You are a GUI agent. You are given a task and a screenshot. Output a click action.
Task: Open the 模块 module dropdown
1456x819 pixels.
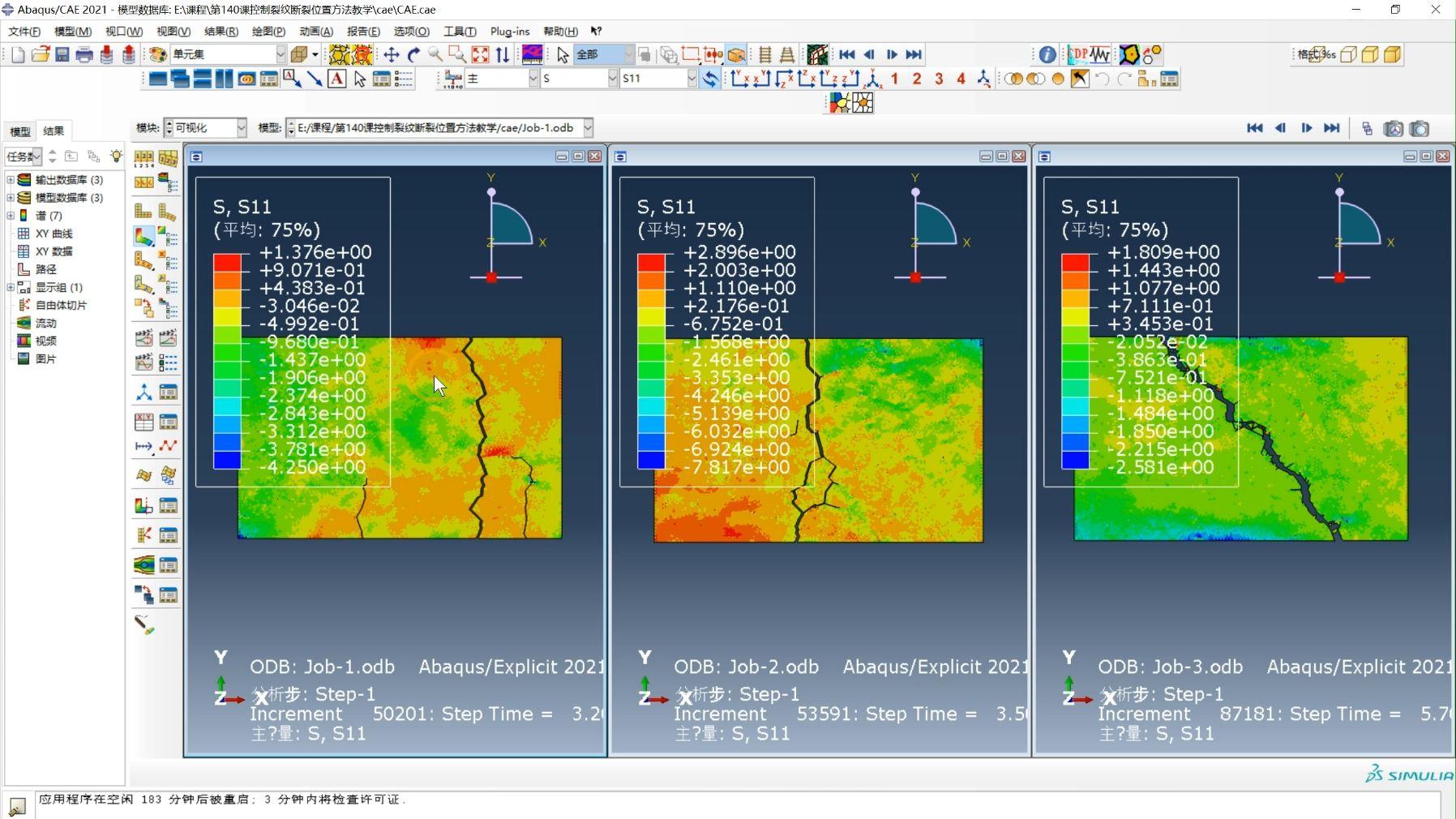point(240,128)
